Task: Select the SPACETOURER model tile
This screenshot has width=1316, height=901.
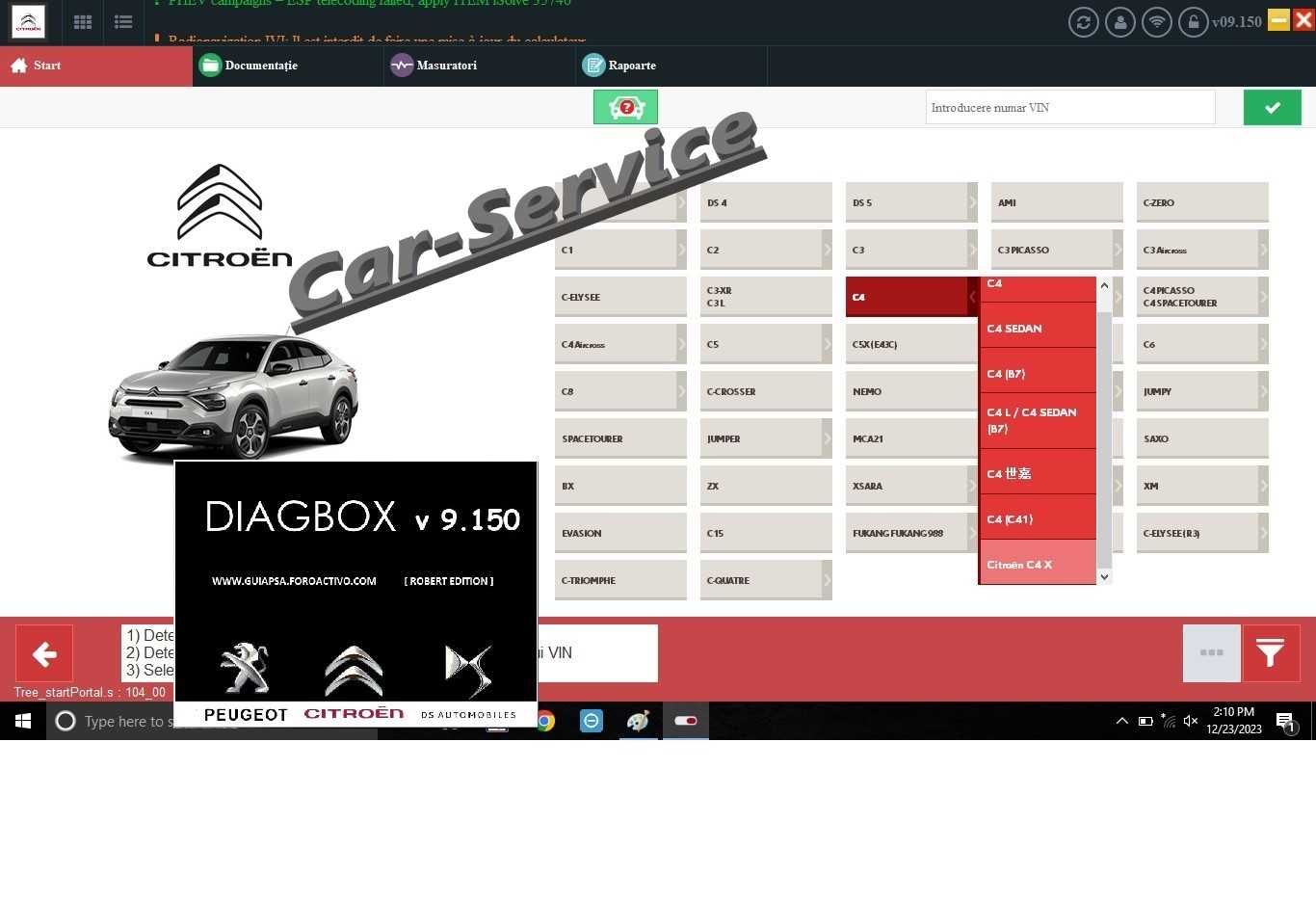Action: [x=620, y=438]
